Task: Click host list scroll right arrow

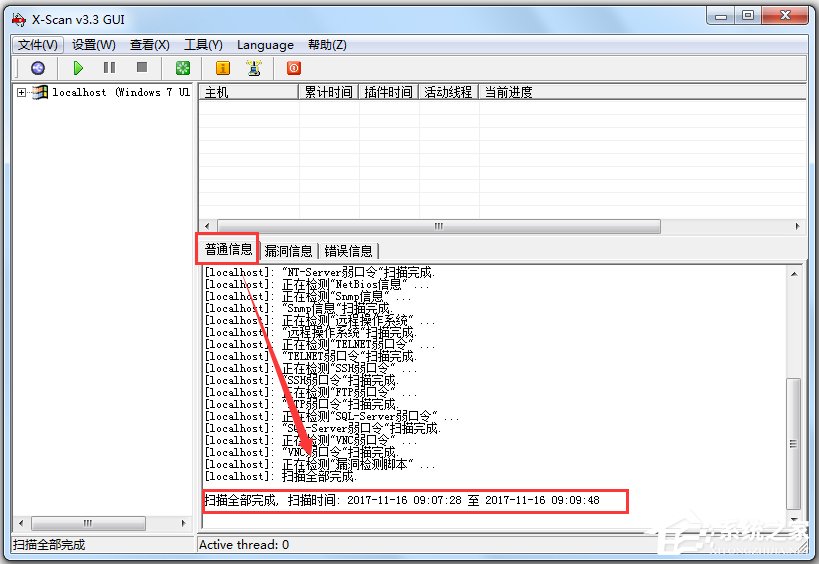Action: (x=797, y=226)
